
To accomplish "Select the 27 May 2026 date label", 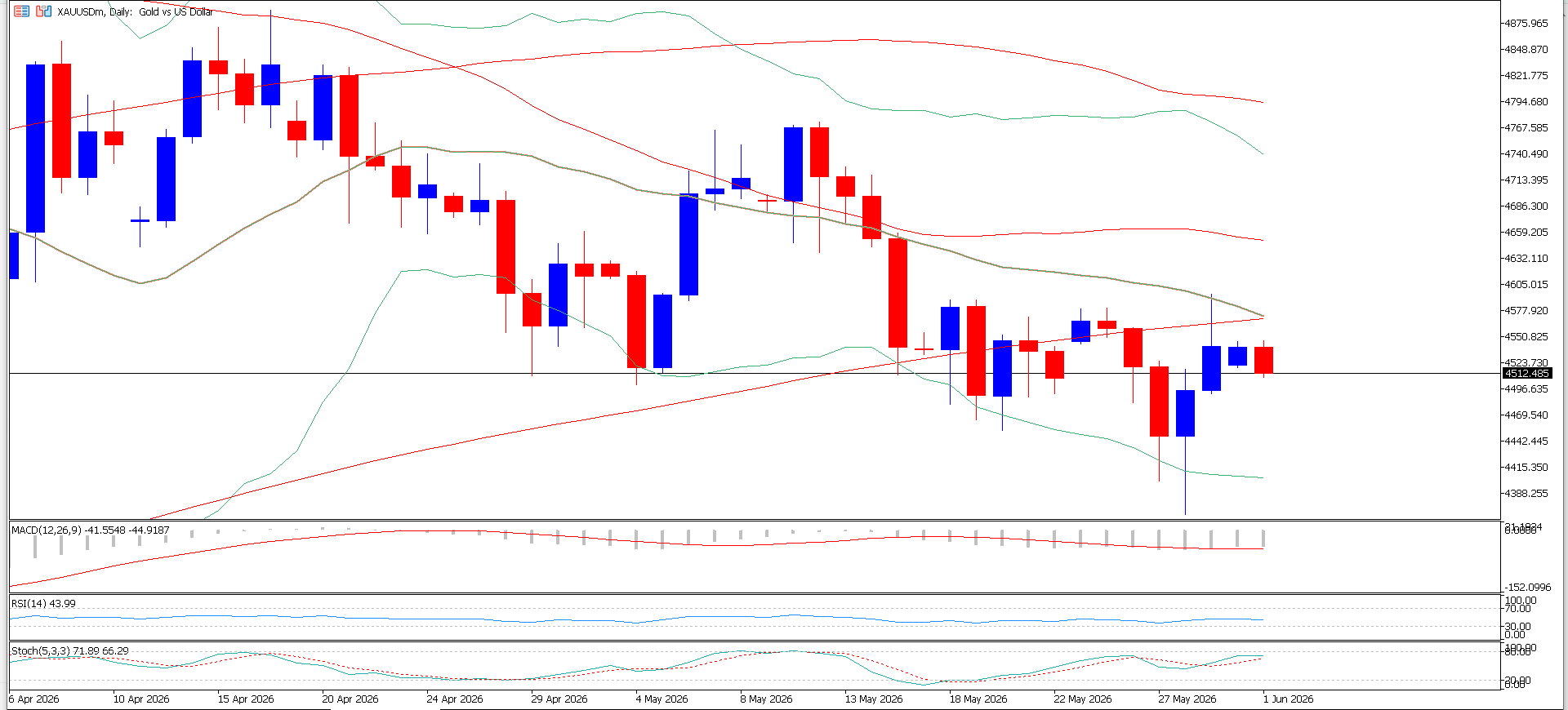I will [x=1187, y=699].
